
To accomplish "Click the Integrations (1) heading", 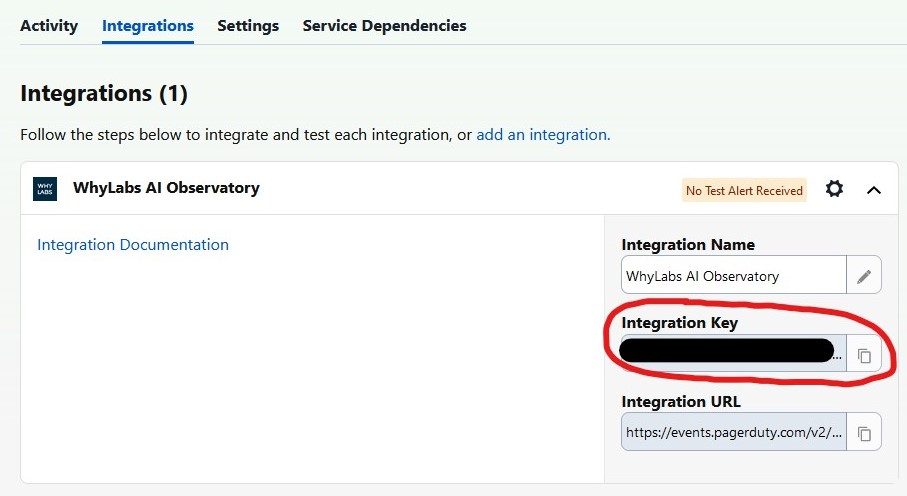I will point(104,94).
